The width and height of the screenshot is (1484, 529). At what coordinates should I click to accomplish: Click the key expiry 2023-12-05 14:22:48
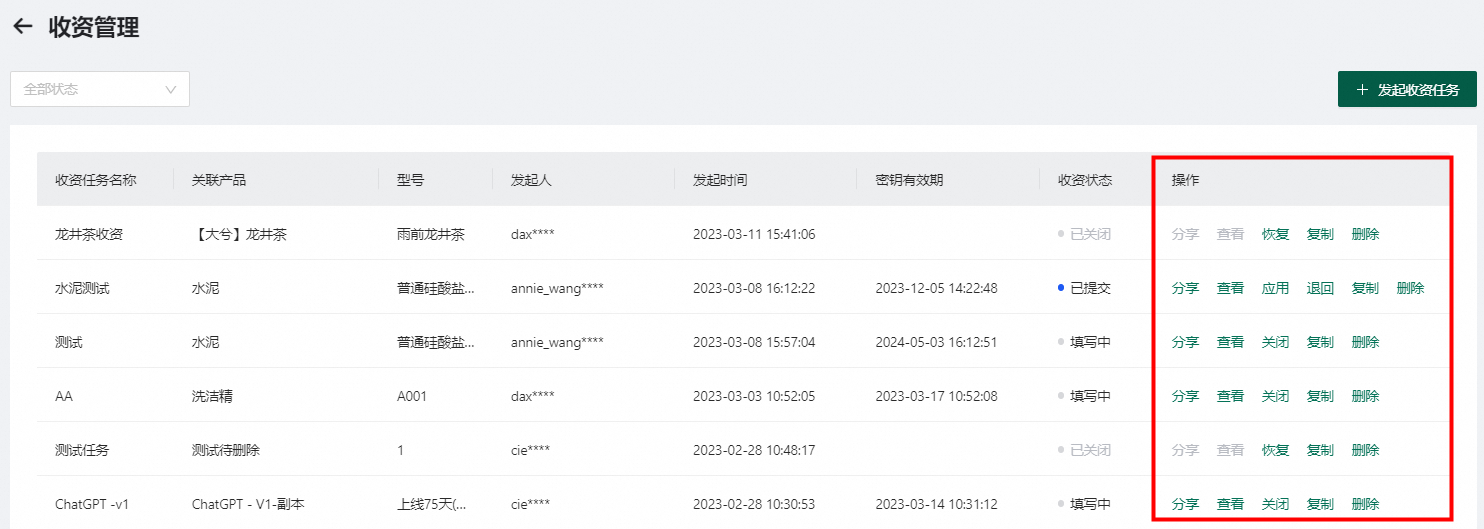point(936,288)
